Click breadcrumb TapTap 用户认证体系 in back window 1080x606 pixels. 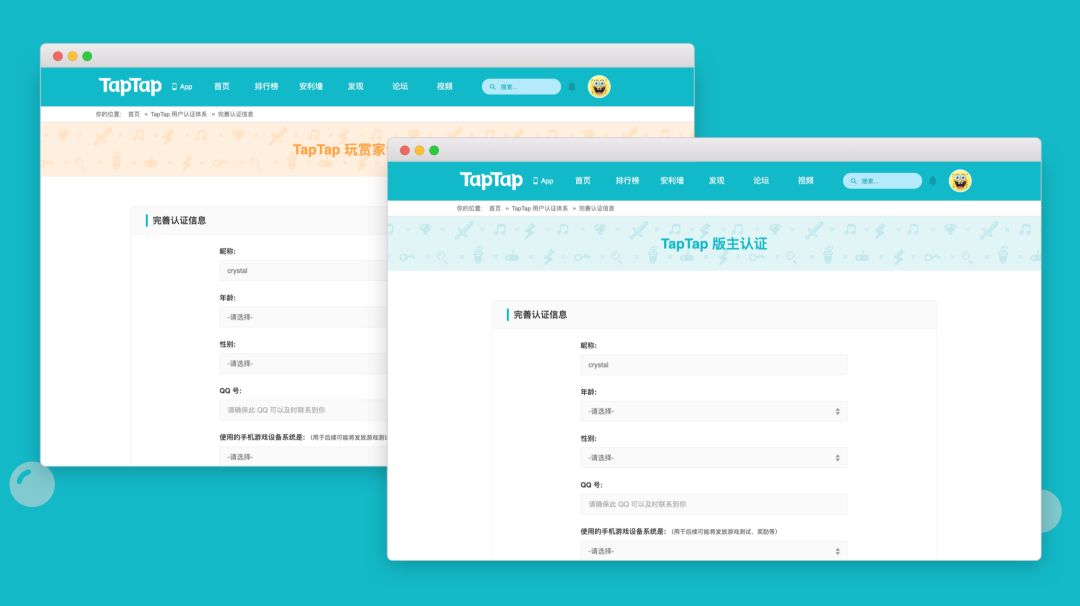(178, 114)
